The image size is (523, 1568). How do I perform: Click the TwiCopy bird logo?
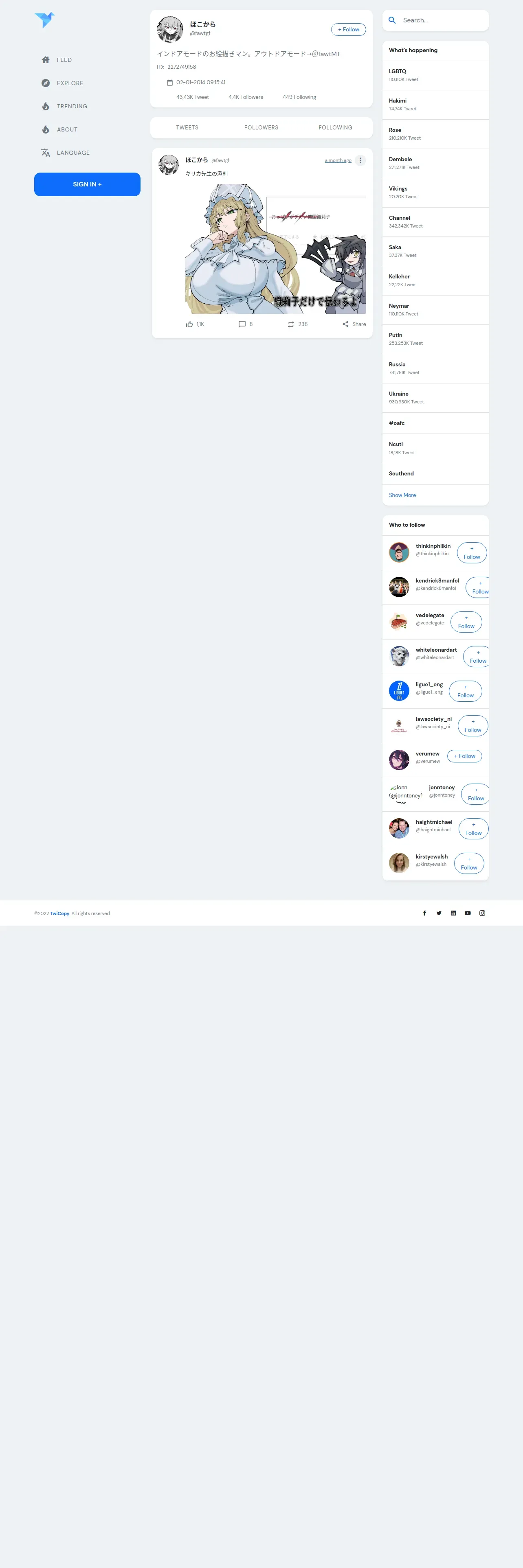[44, 20]
